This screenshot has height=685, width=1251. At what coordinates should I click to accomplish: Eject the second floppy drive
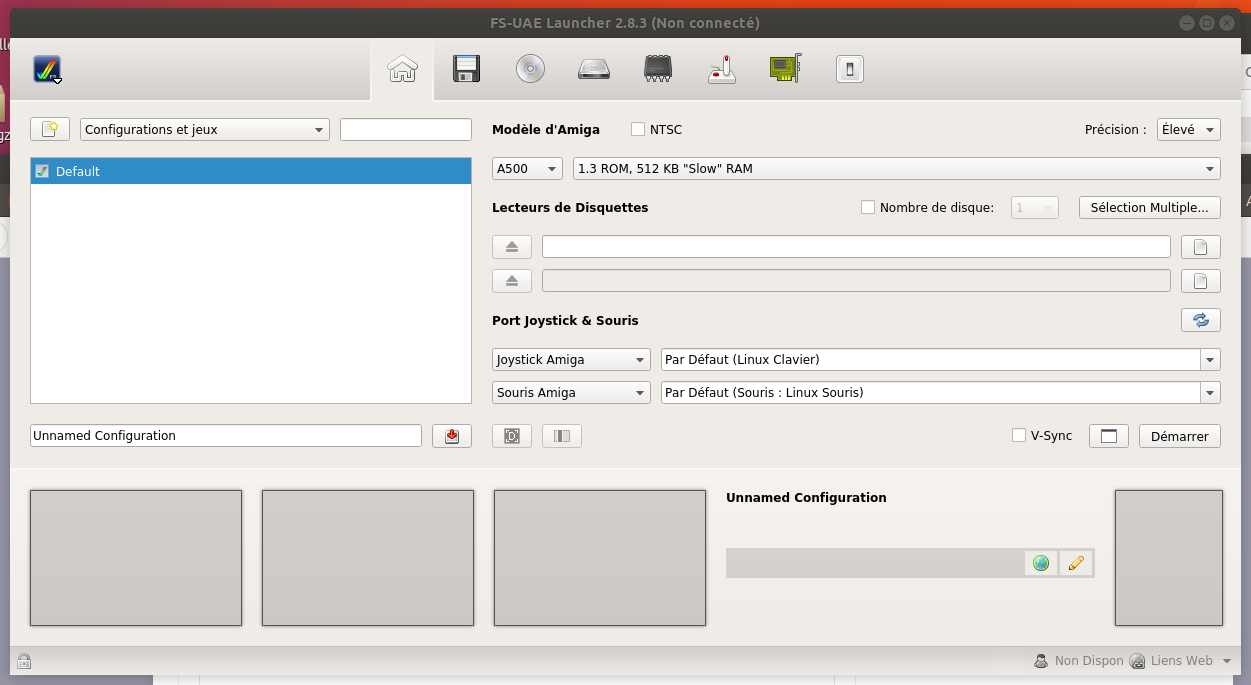tap(512, 281)
